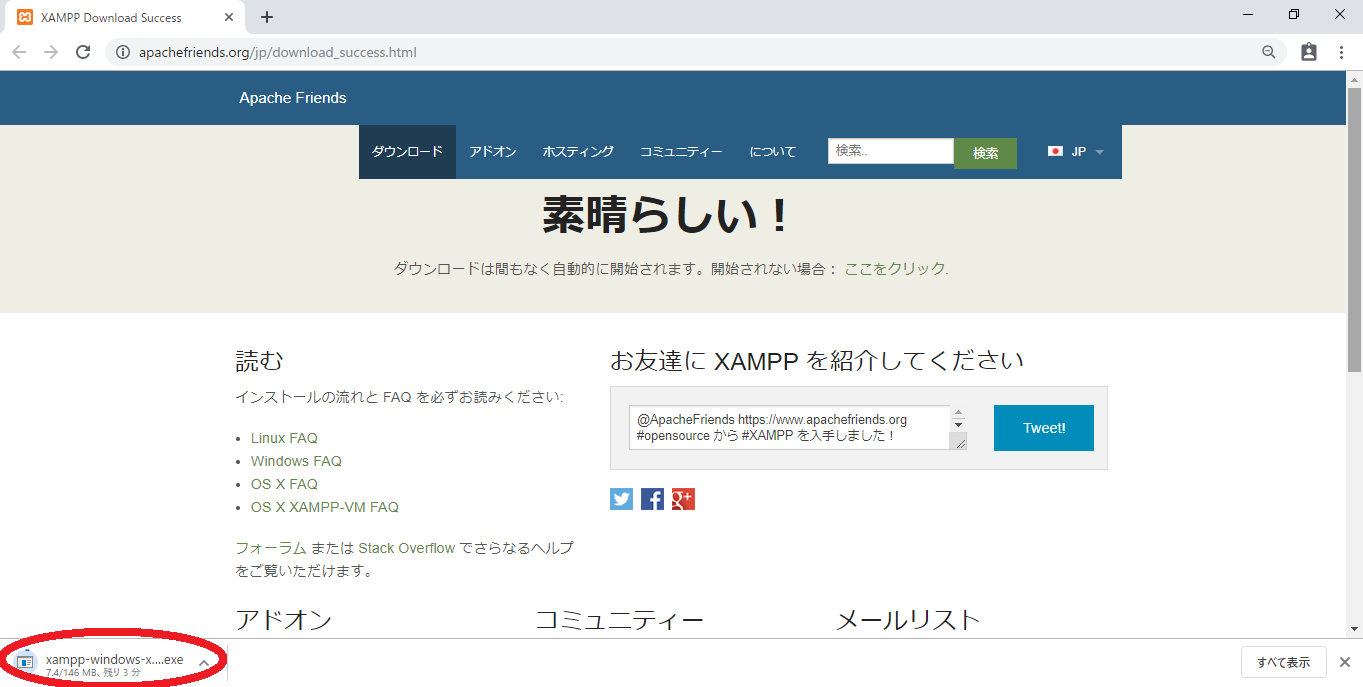The height and width of the screenshot is (687, 1363).
Task: Open the について menu item
Action: pos(773,152)
